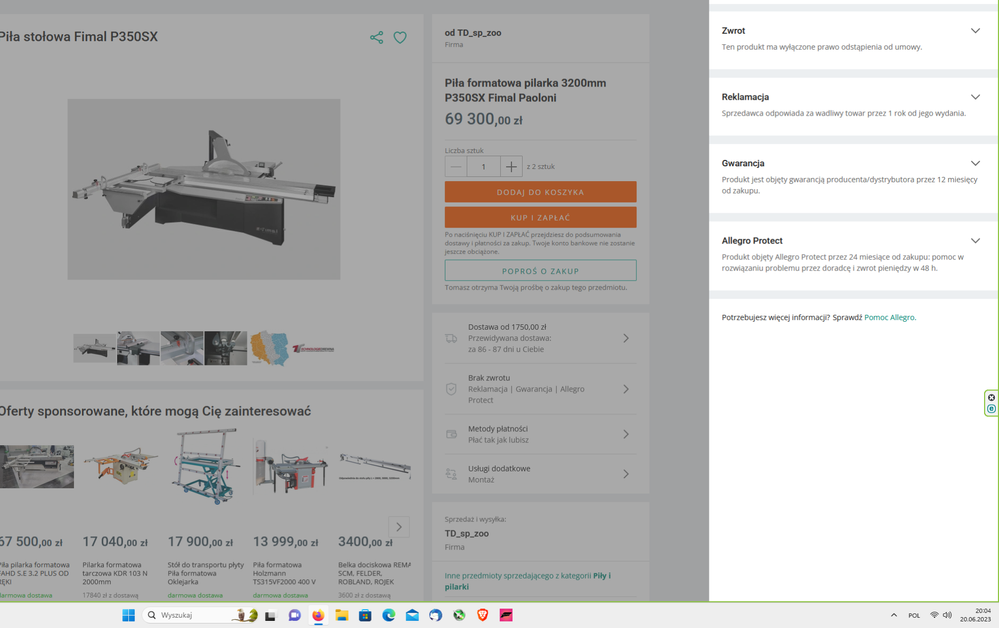The image size is (999, 628).
Task: Click the main saw product image
Action: click(x=204, y=189)
